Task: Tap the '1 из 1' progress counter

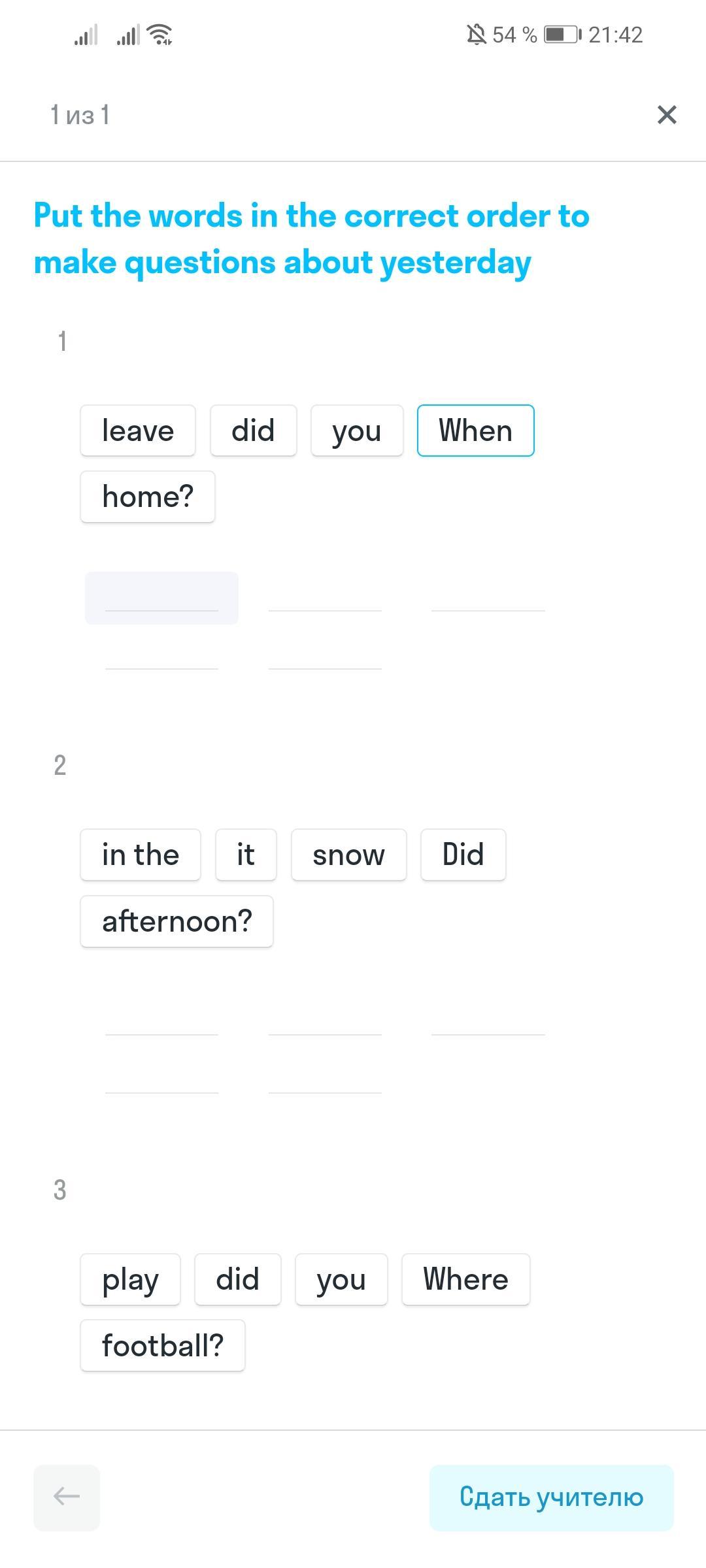Action: (x=80, y=115)
